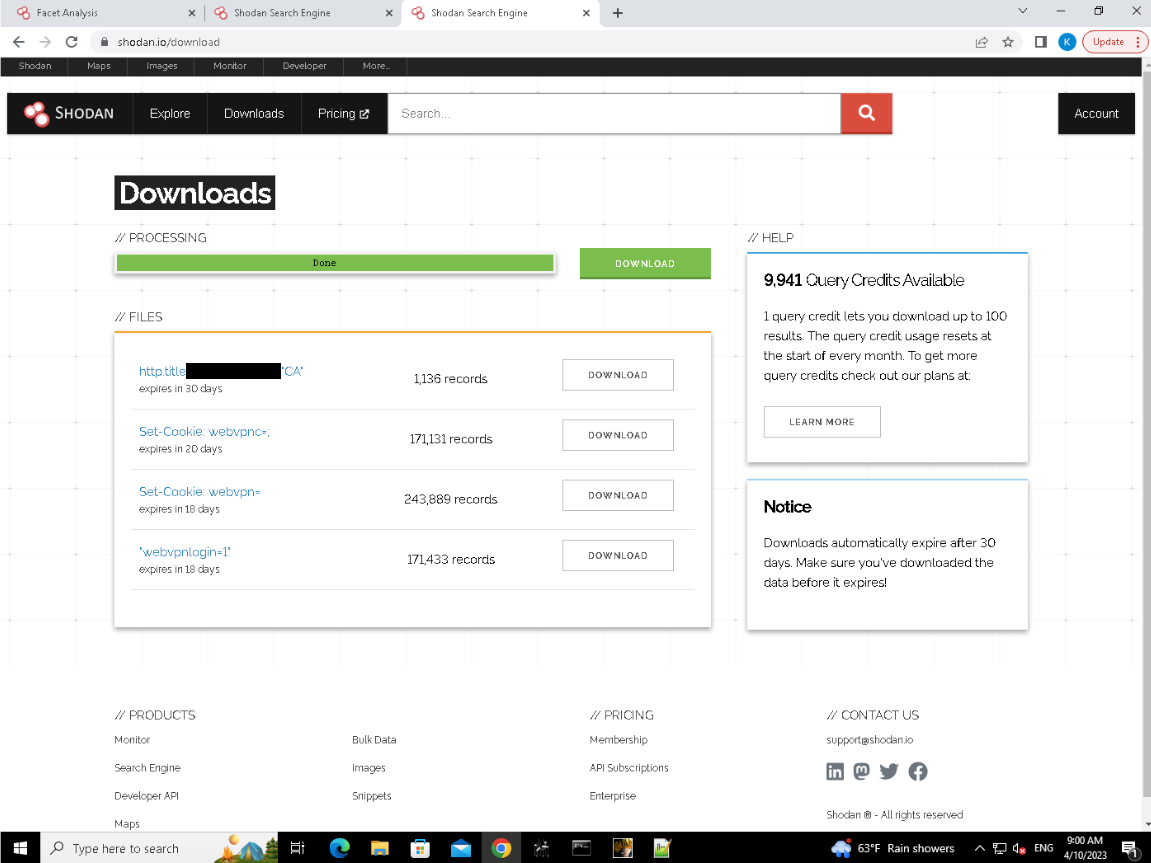Open the Developer link in top bar
Image resolution: width=1151 pixels, height=863 pixels.
305,66
